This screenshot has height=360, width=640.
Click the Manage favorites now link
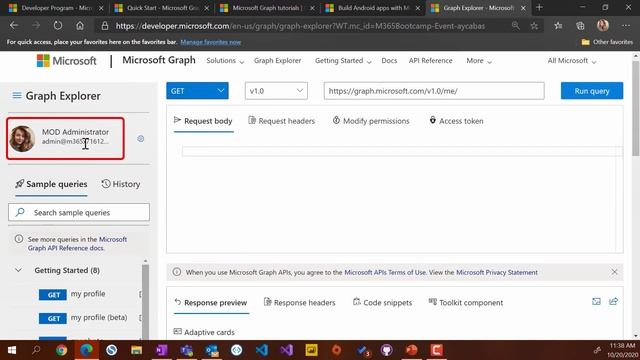(x=211, y=42)
